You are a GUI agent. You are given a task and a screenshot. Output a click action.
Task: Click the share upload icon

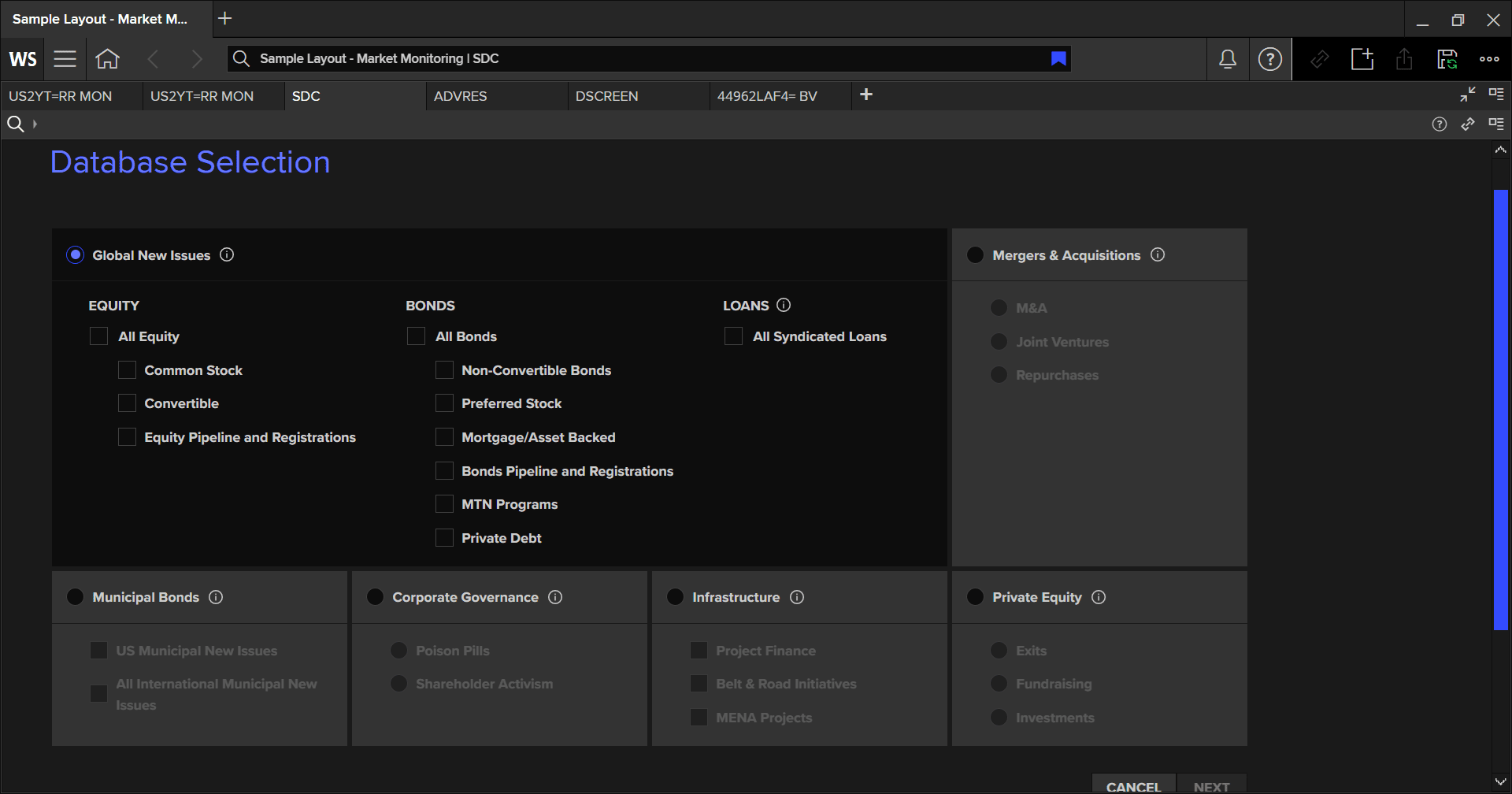(x=1404, y=59)
